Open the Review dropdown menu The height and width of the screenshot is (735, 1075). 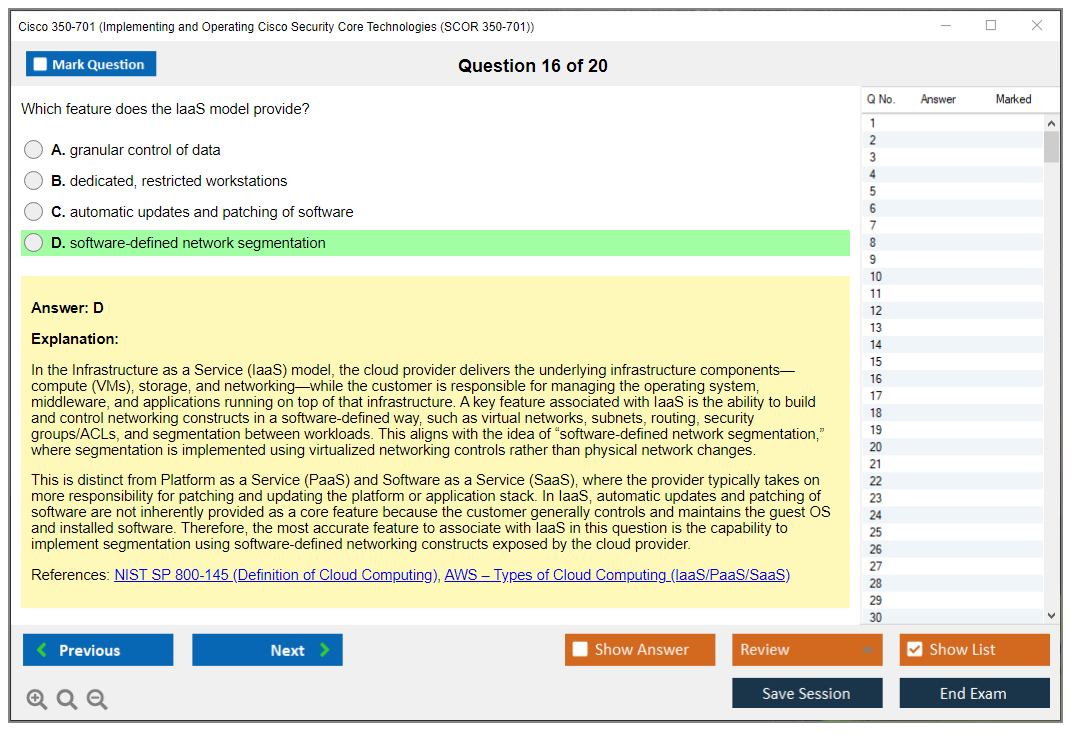pyautogui.click(x=807, y=650)
